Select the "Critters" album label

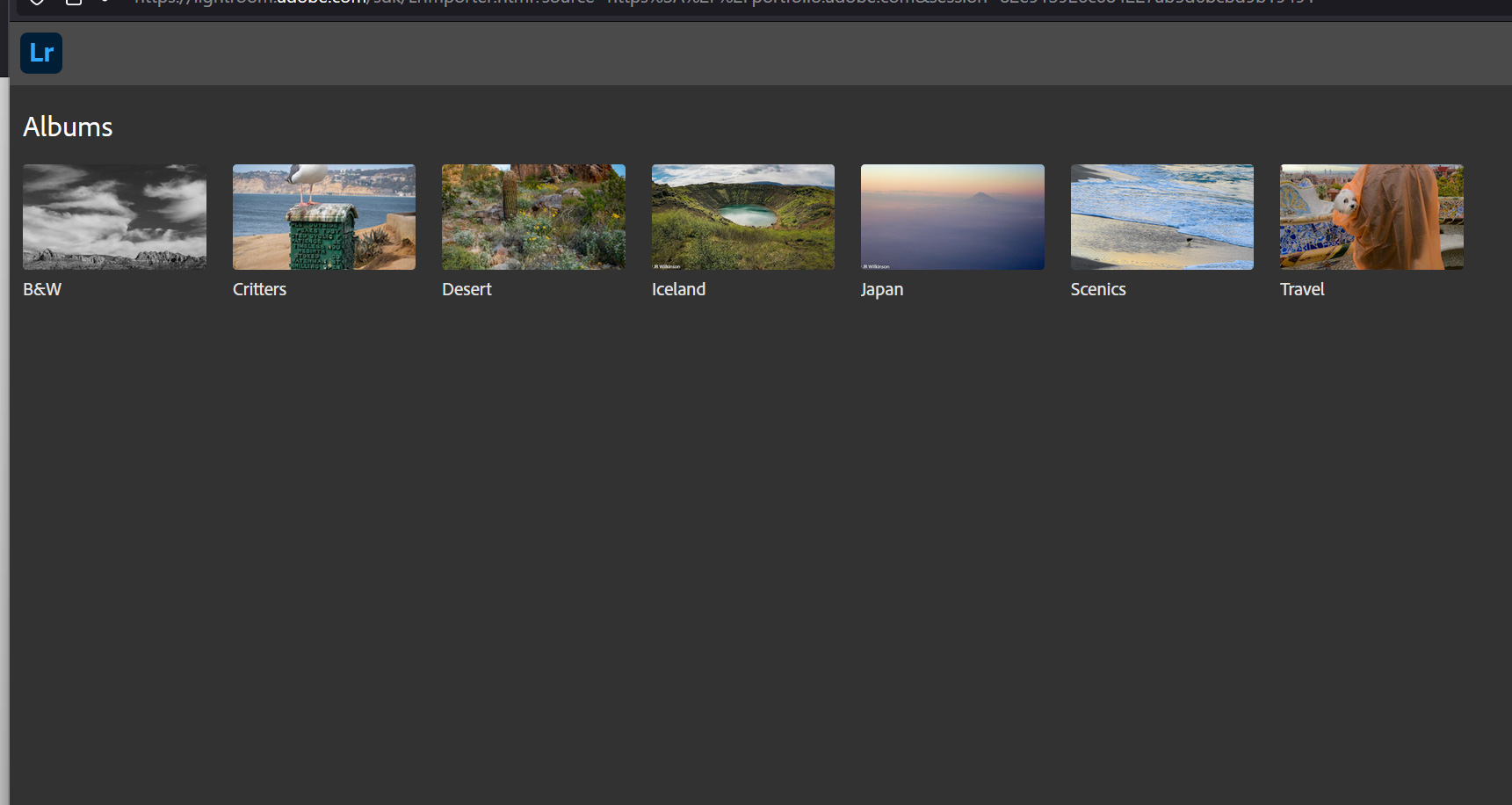[x=259, y=289]
